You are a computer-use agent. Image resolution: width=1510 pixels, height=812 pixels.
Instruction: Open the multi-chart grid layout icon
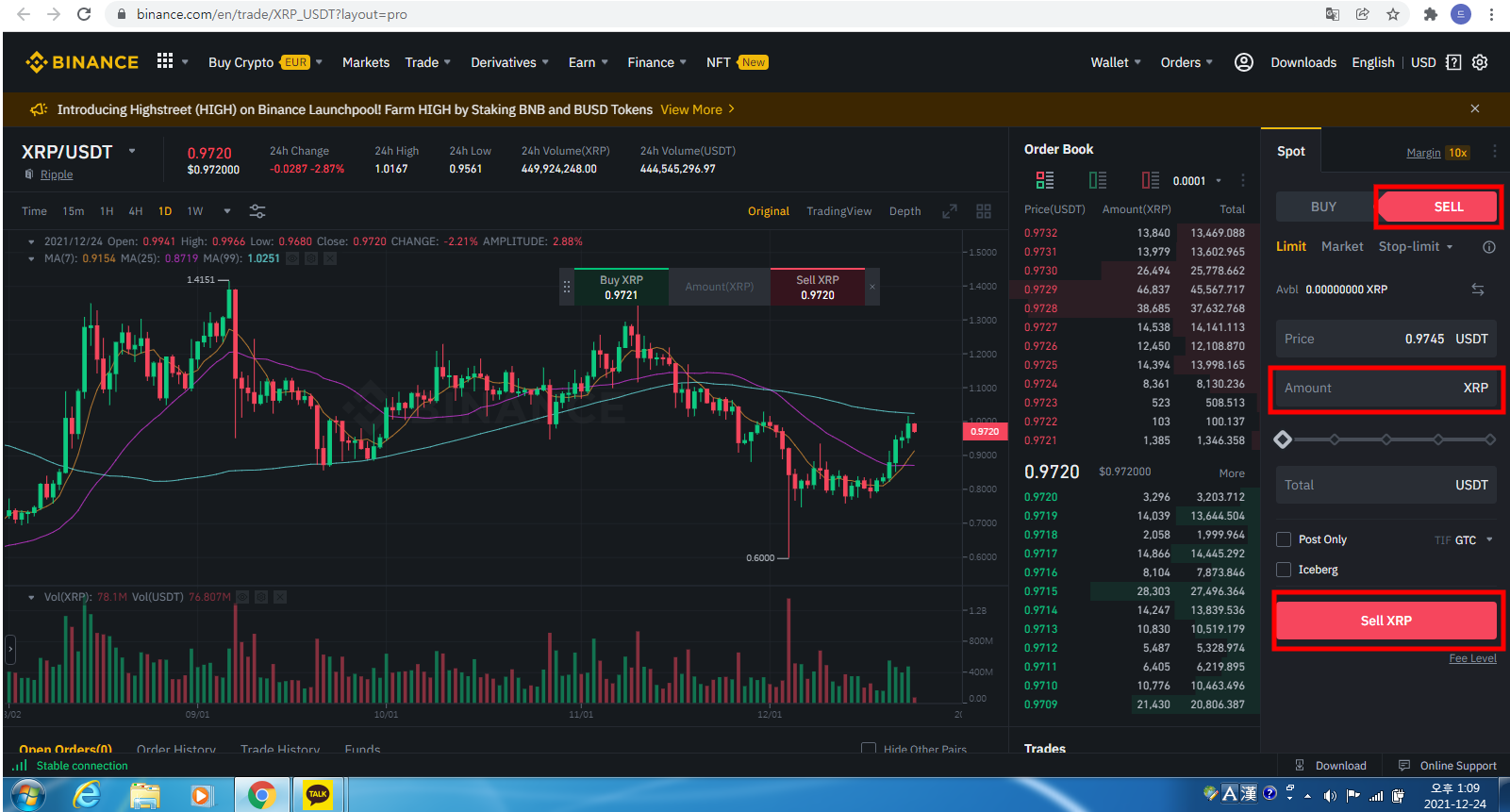point(984,211)
